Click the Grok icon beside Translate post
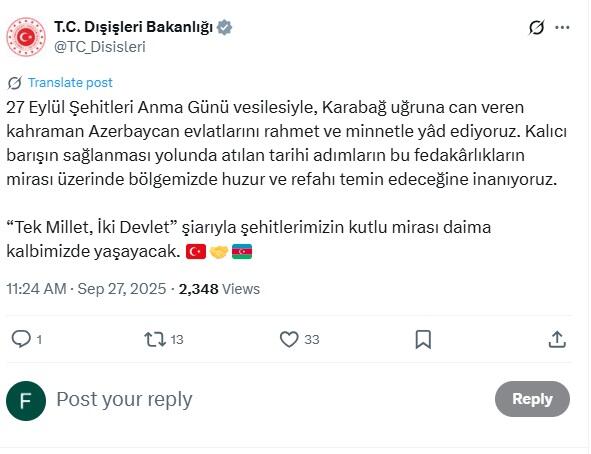Viewport: 591px width, 454px height. [x=14, y=83]
